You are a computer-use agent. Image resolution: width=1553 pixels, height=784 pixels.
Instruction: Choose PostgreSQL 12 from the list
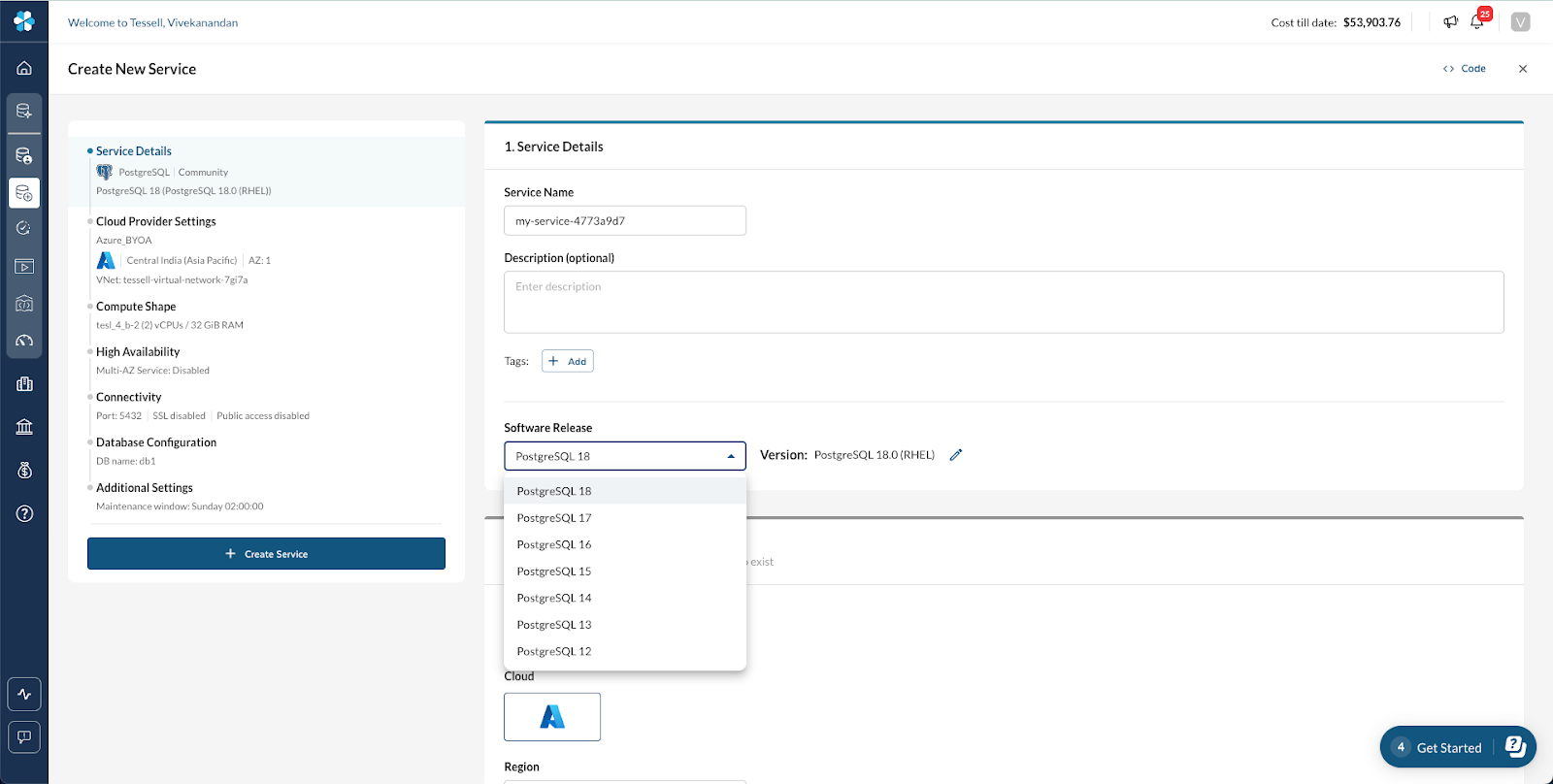pyautogui.click(x=625, y=651)
